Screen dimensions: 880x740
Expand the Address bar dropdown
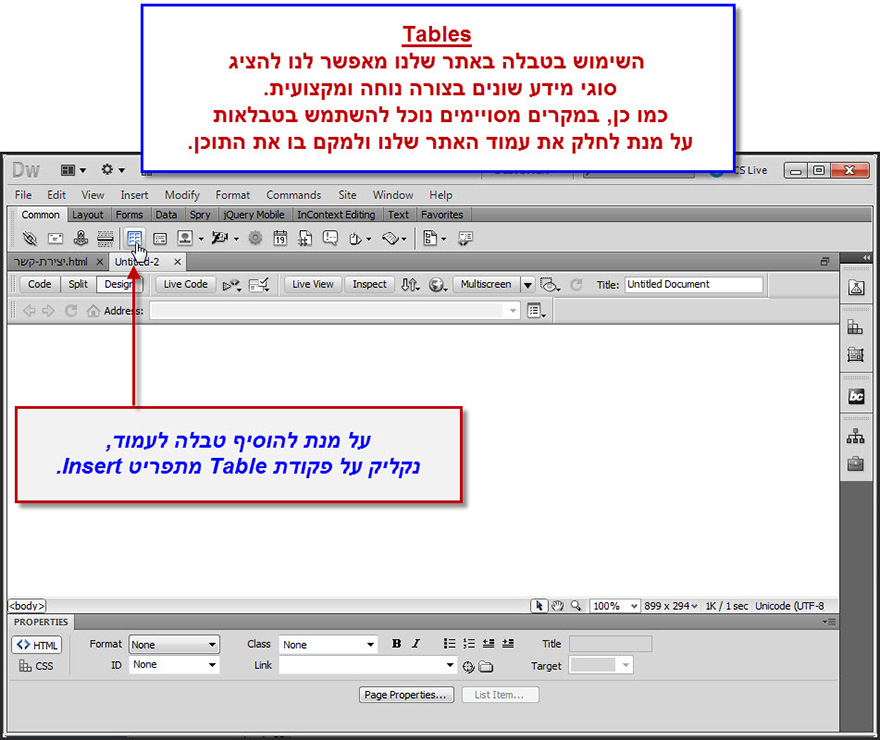click(513, 310)
